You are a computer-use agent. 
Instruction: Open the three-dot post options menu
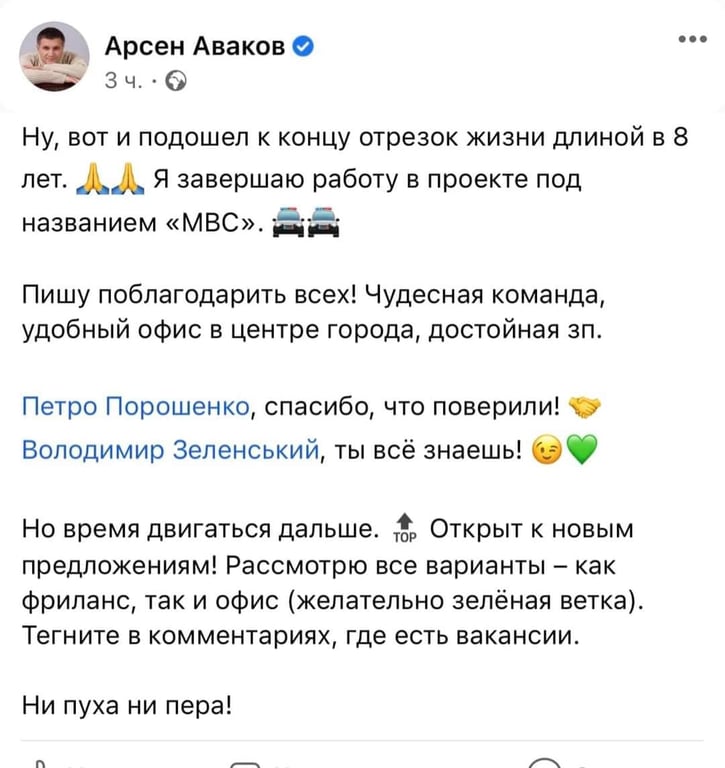[x=693, y=39]
